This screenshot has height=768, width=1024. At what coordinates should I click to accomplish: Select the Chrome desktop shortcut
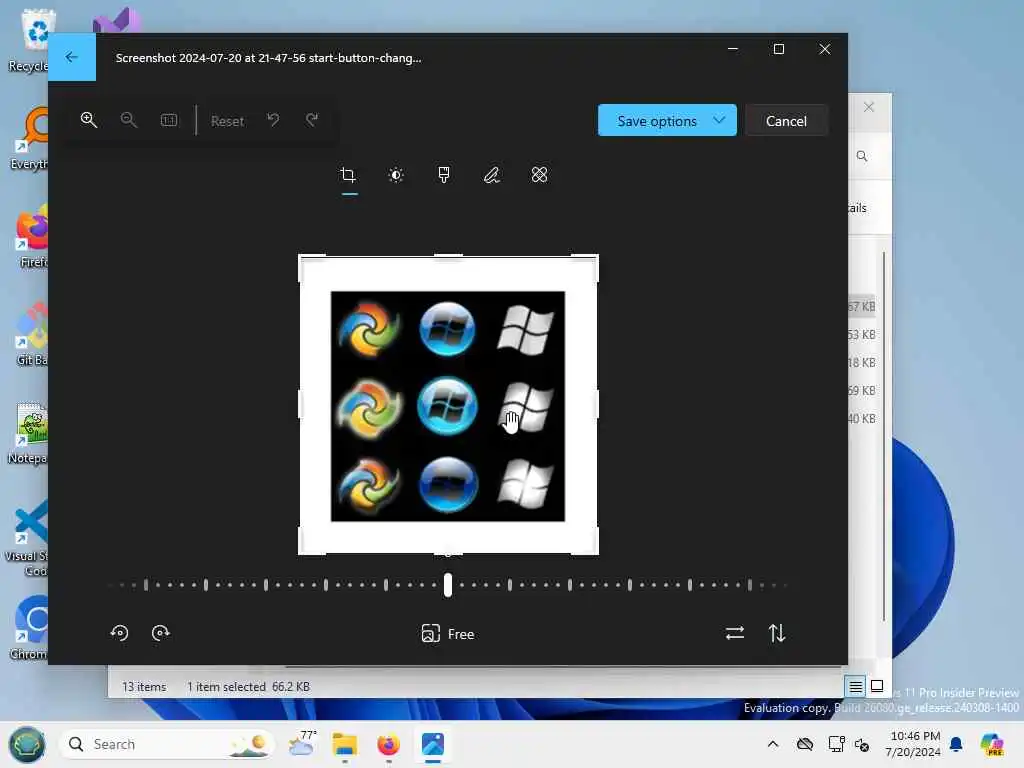point(30,627)
